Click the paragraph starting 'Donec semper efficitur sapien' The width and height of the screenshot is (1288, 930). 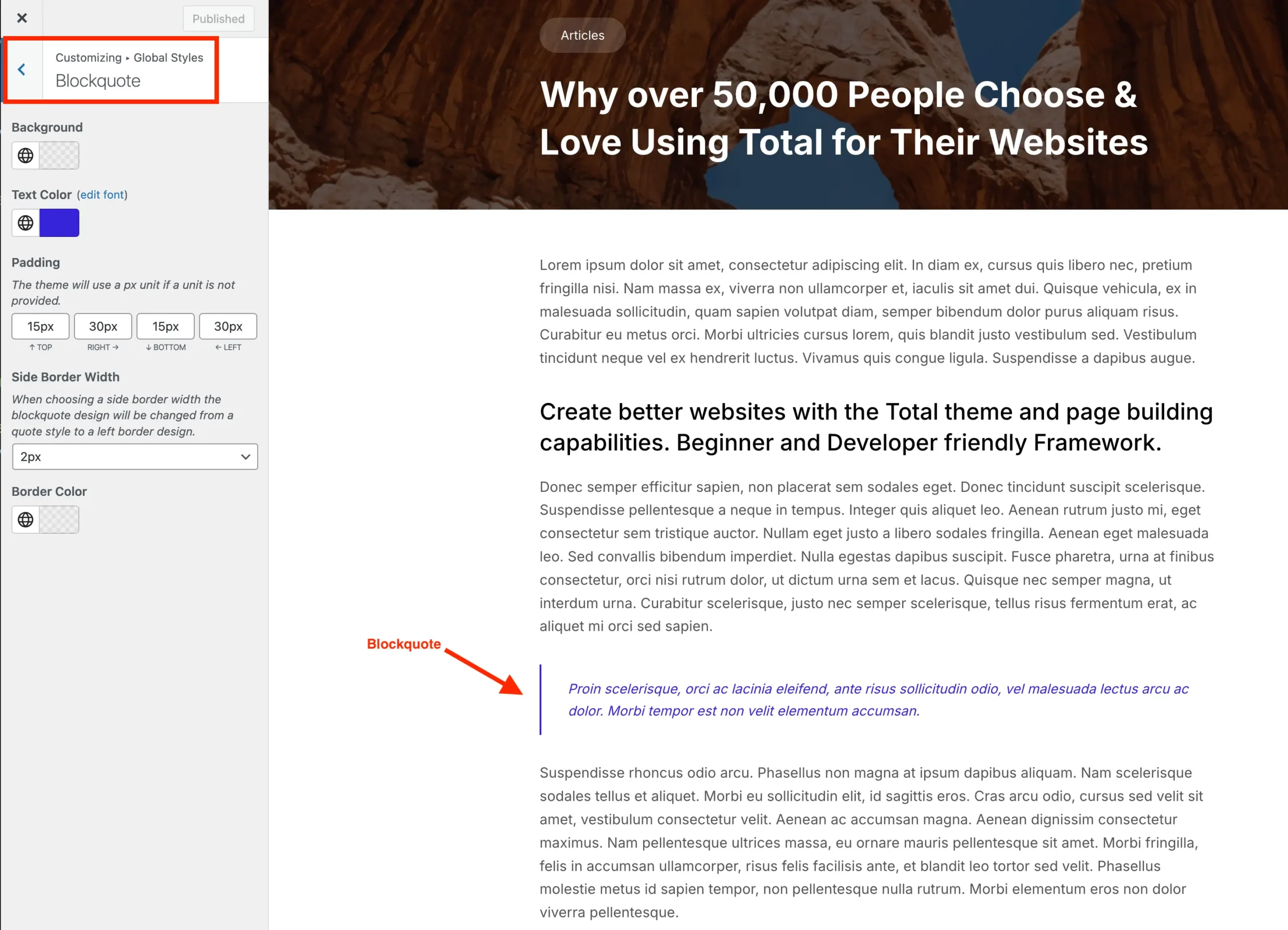(877, 556)
